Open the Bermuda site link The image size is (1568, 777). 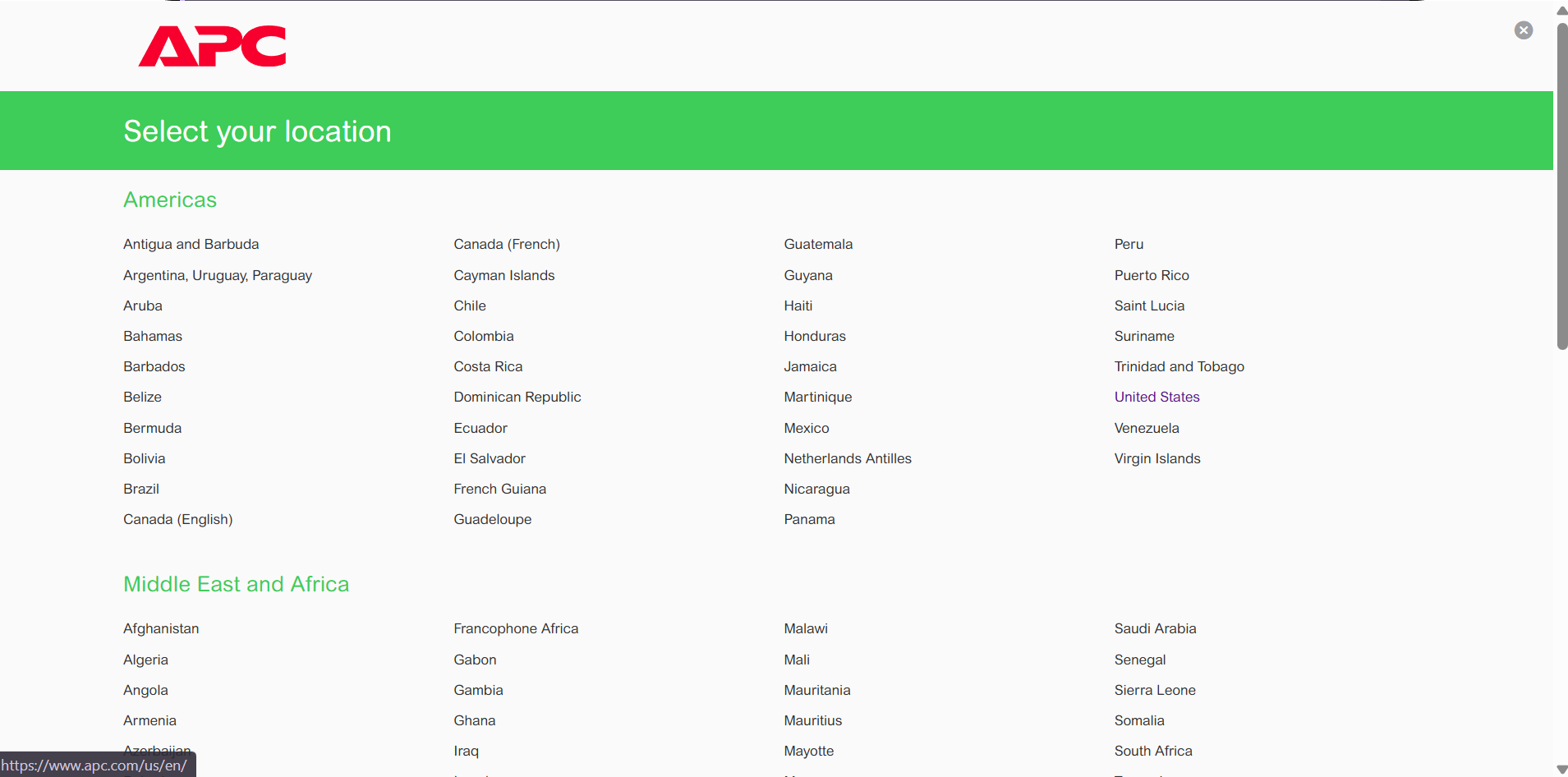coord(153,428)
